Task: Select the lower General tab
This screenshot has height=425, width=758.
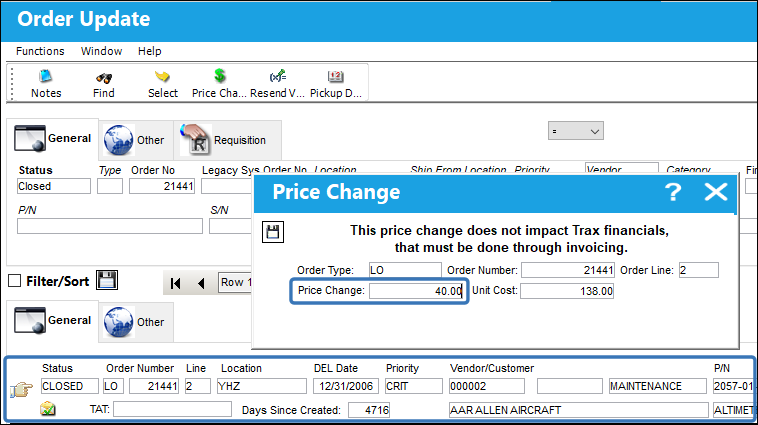Action: (53, 321)
